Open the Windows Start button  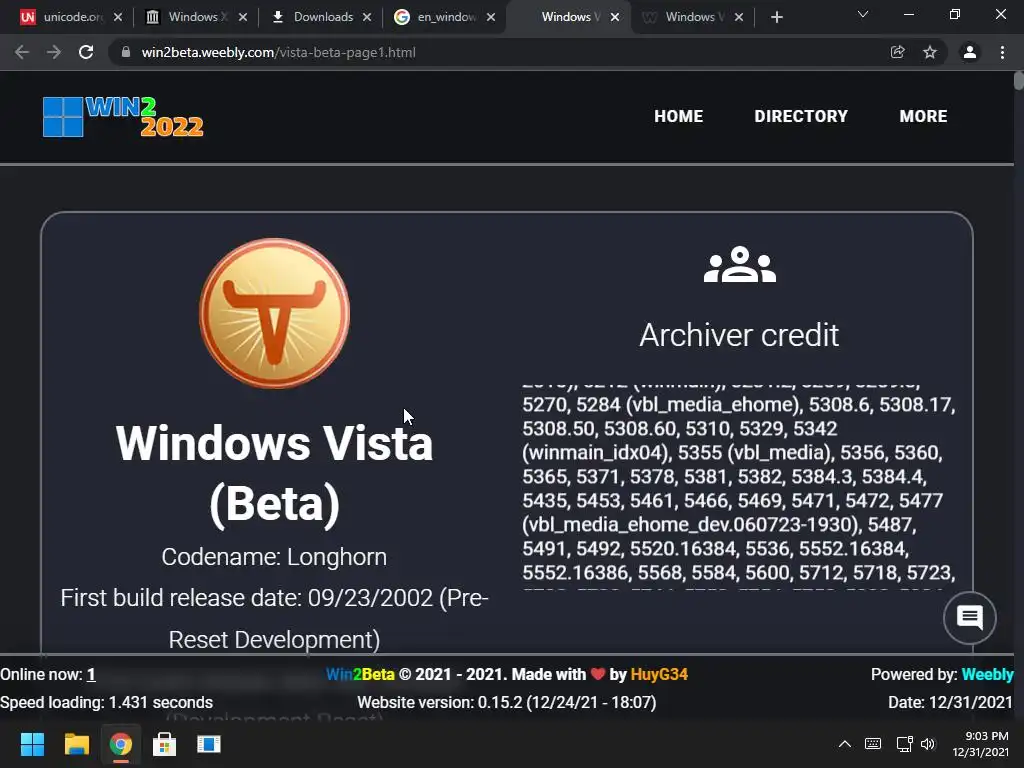click(32, 744)
